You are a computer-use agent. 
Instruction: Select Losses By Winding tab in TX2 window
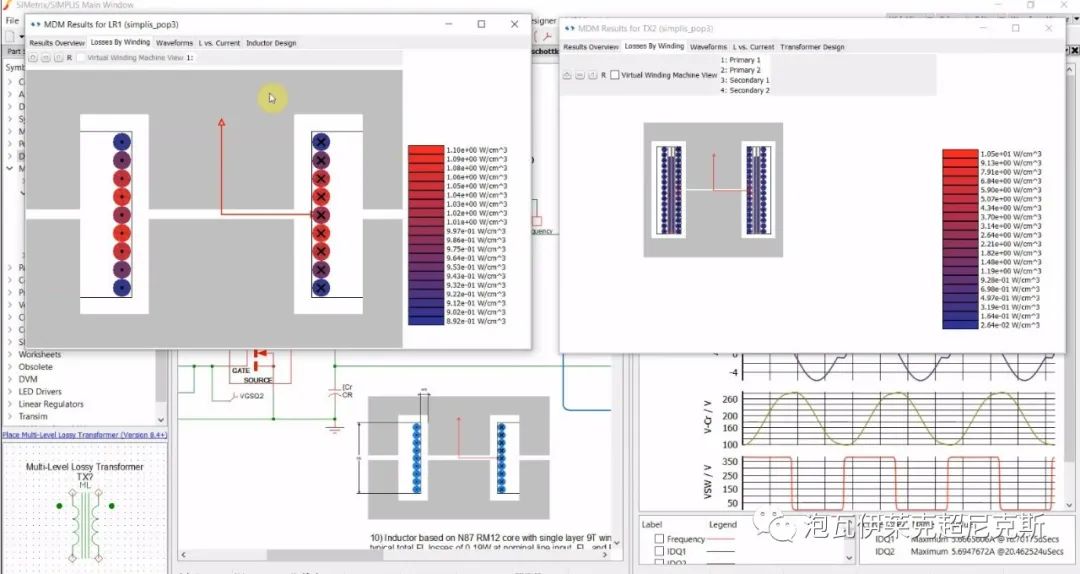tap(654, 46)
